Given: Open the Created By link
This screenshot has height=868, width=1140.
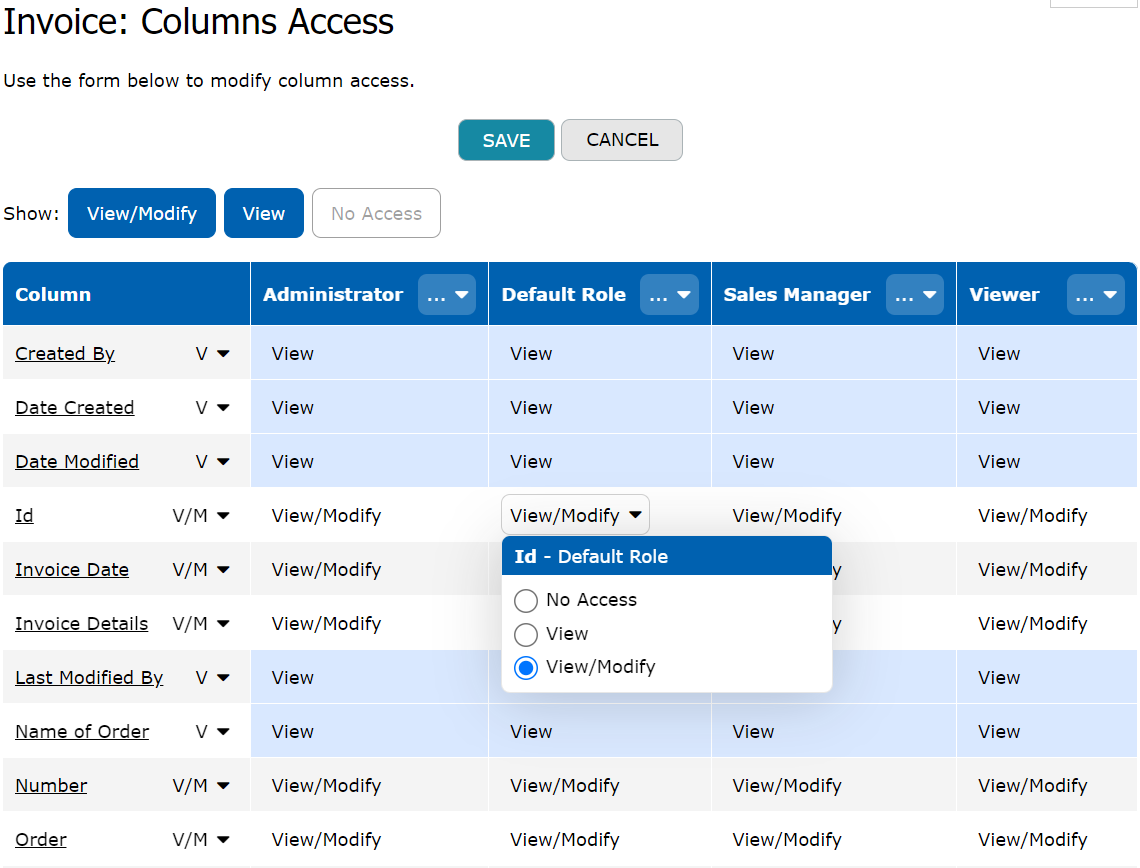Looking at the screenshot, I should point(65,353).
